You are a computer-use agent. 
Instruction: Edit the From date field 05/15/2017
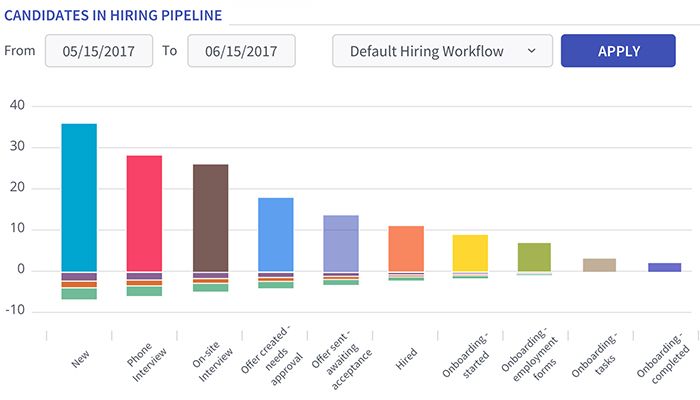(x=98, y=51)
